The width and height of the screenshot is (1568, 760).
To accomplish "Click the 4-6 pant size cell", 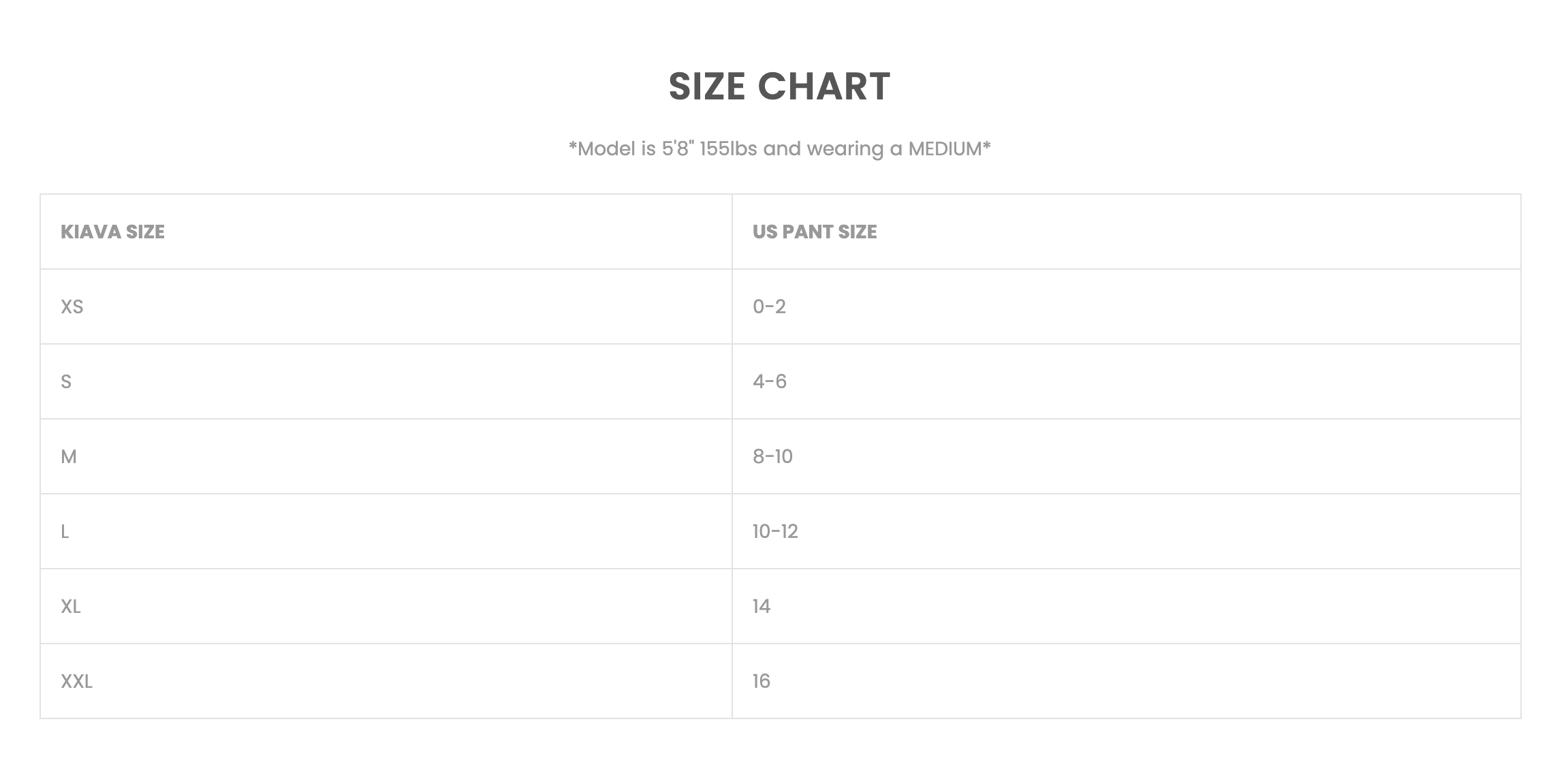I will point(770,381).
